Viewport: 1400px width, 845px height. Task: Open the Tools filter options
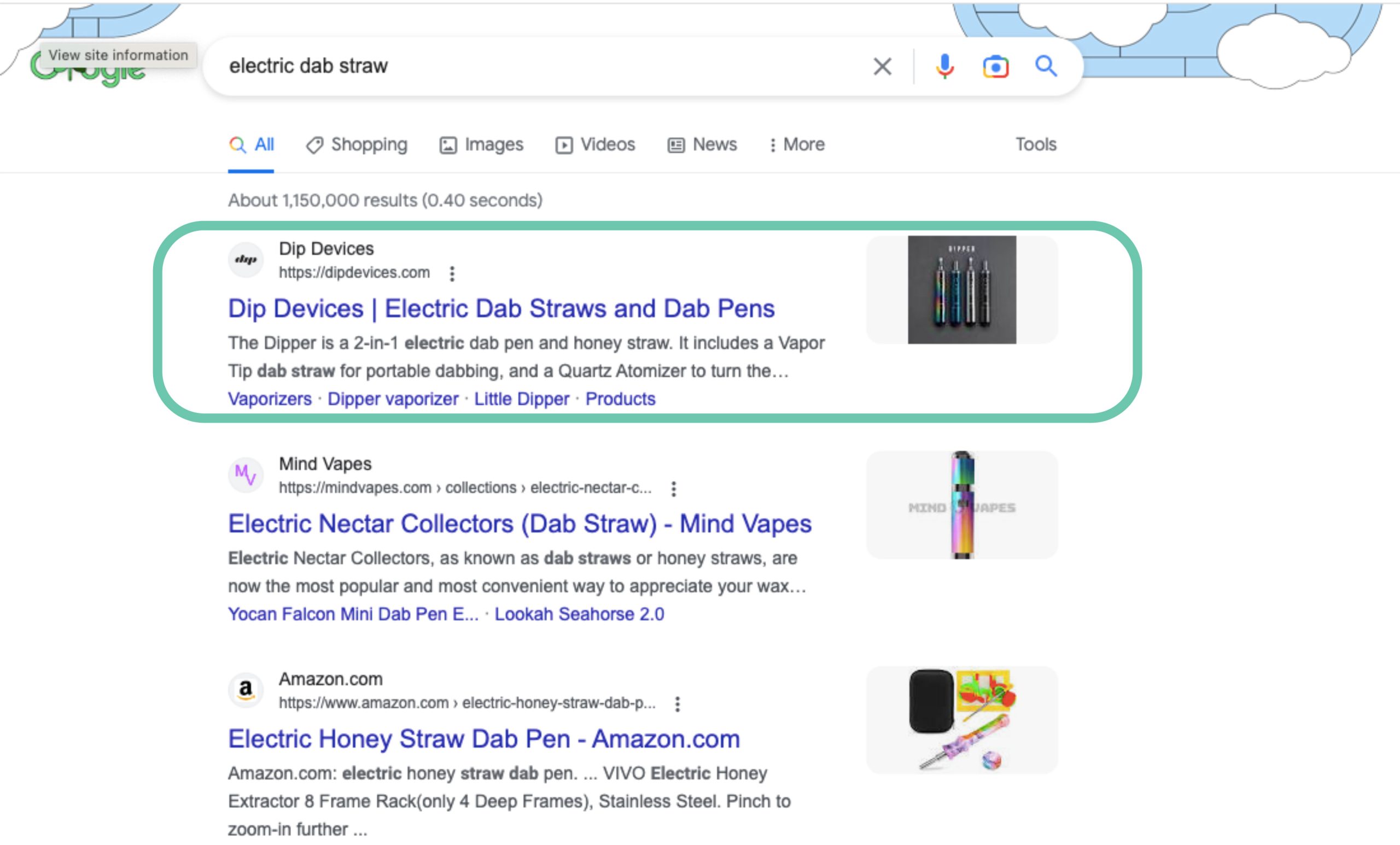click(x=1036, y=144)
